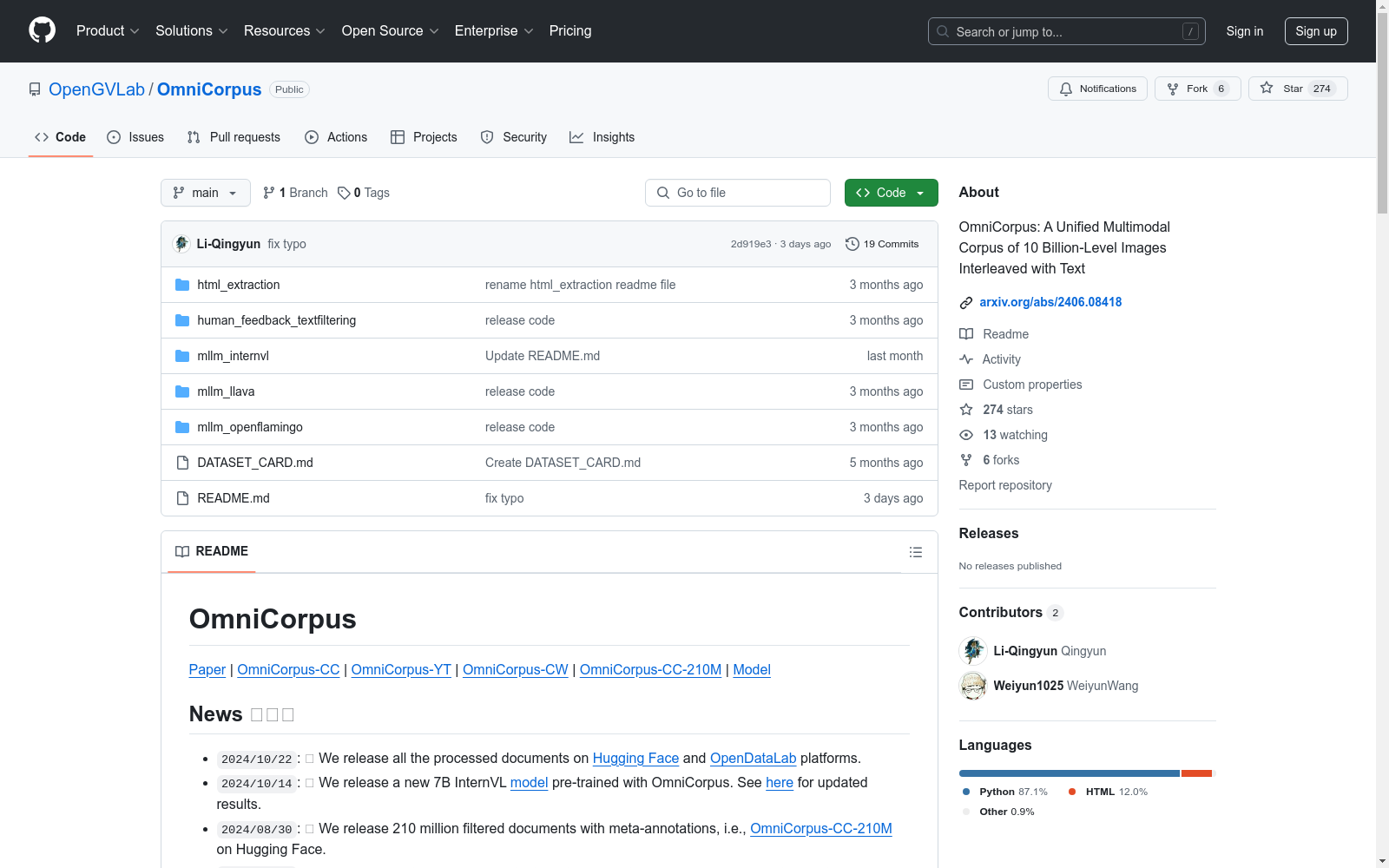Click the GitHub logo icon
1389x868 pixels.
(42, 30)
